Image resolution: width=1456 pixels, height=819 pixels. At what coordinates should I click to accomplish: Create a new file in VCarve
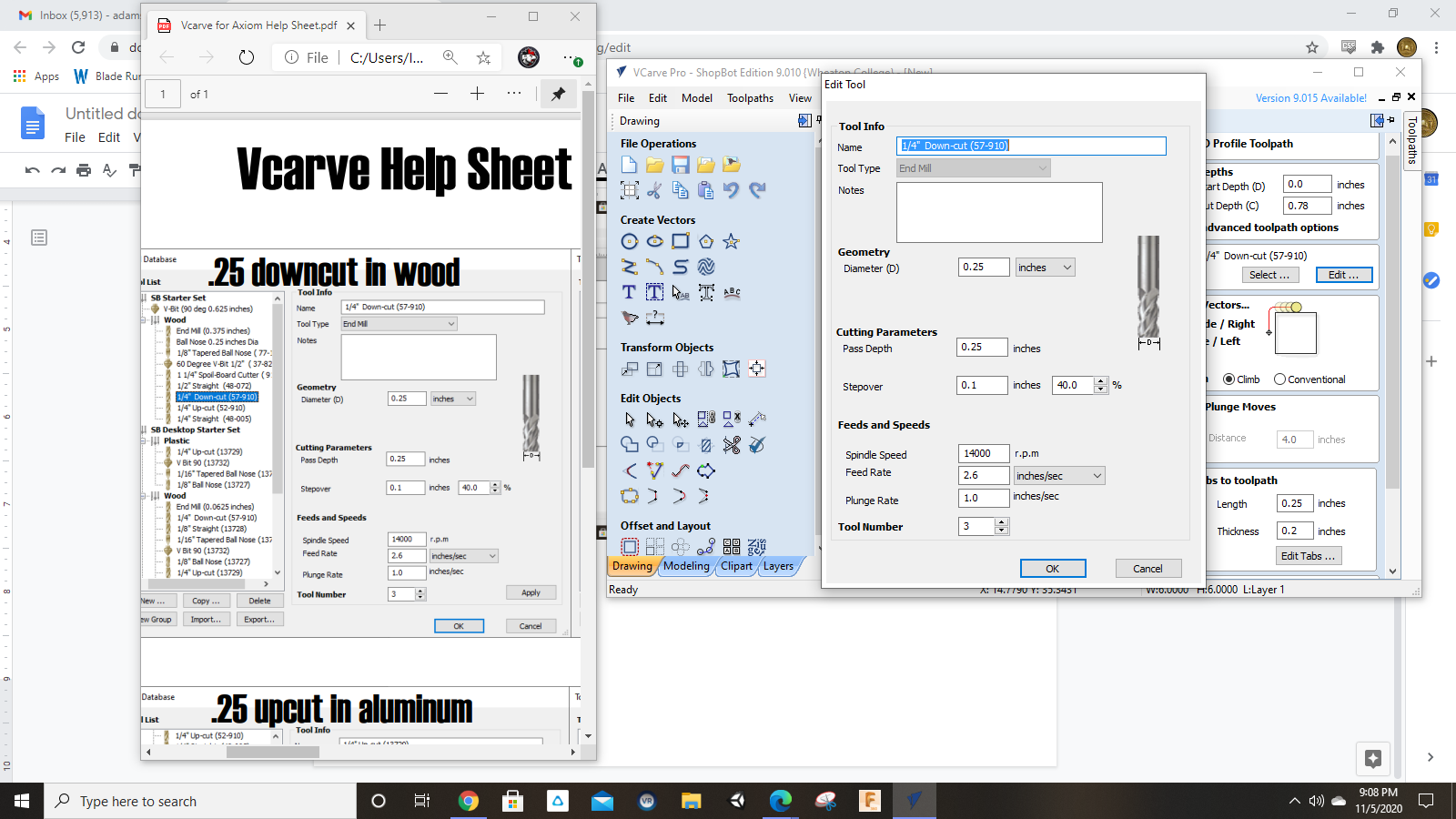pos(629,165)
